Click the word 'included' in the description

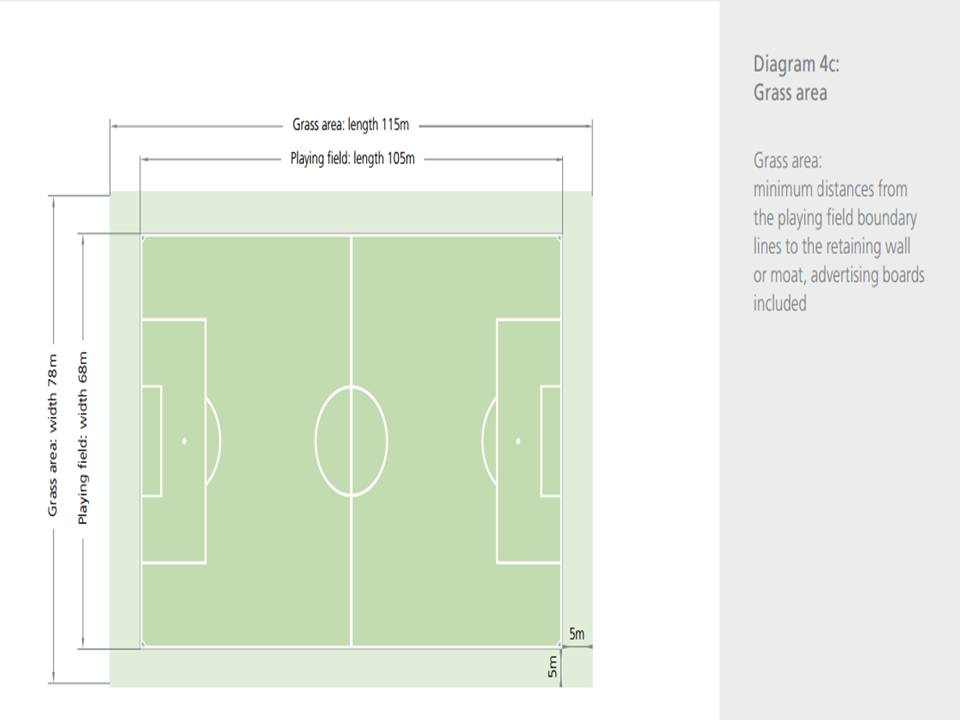[x=779, y=303]
